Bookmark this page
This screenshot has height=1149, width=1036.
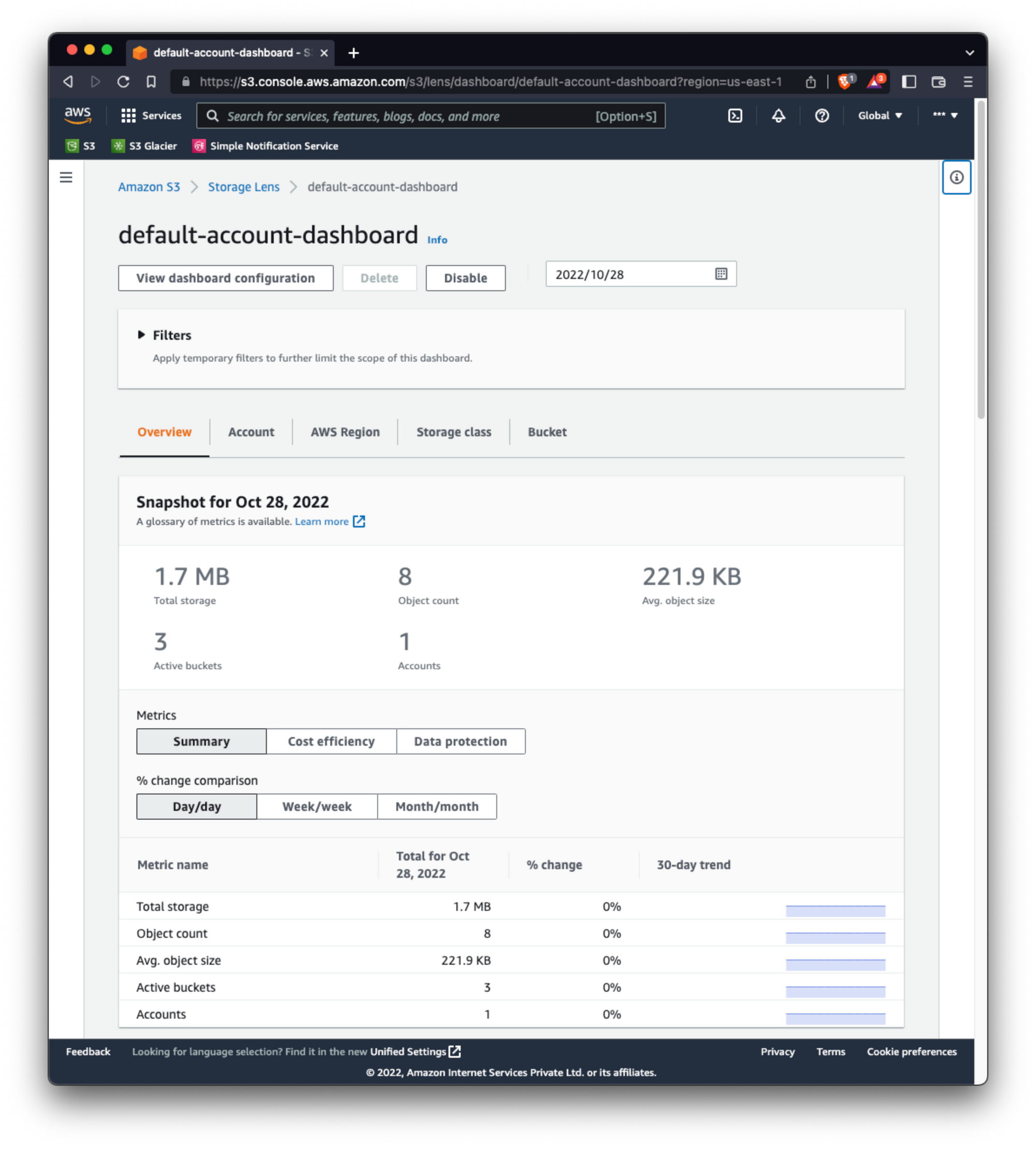pos(151,81)
